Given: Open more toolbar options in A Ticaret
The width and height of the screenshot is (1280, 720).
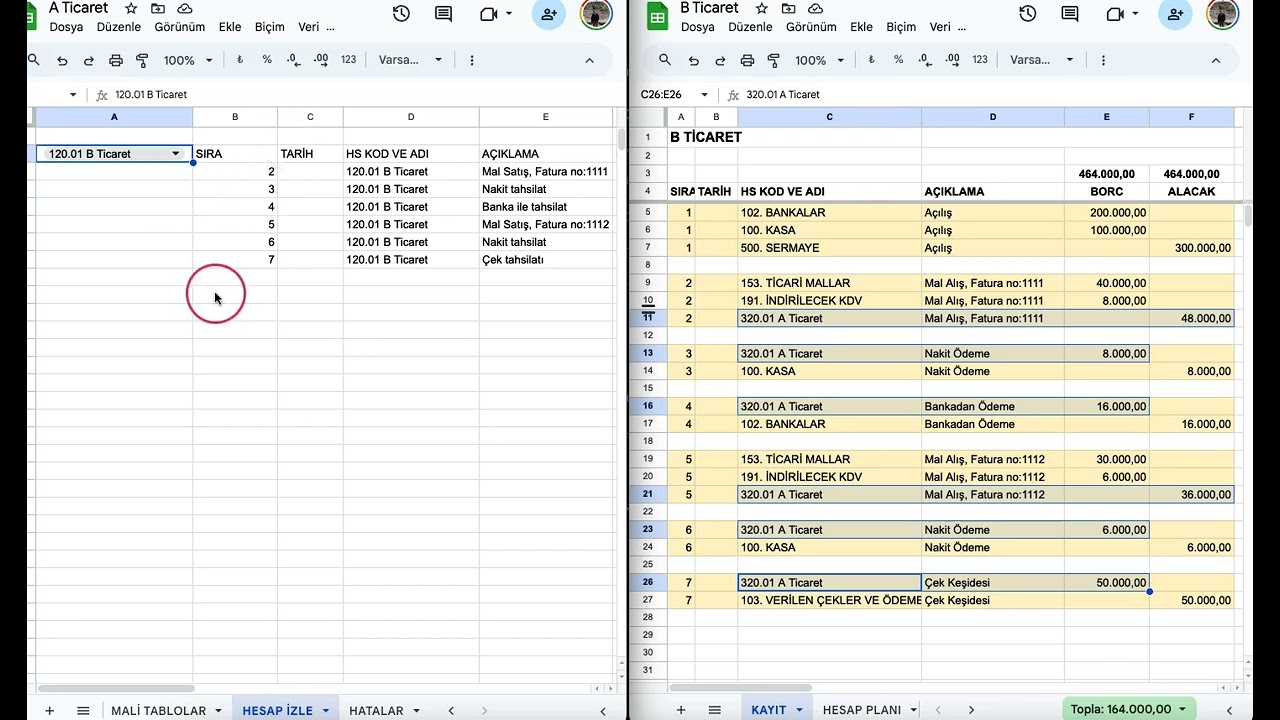Looking at the screenshot, I should (x=472, y=60).
